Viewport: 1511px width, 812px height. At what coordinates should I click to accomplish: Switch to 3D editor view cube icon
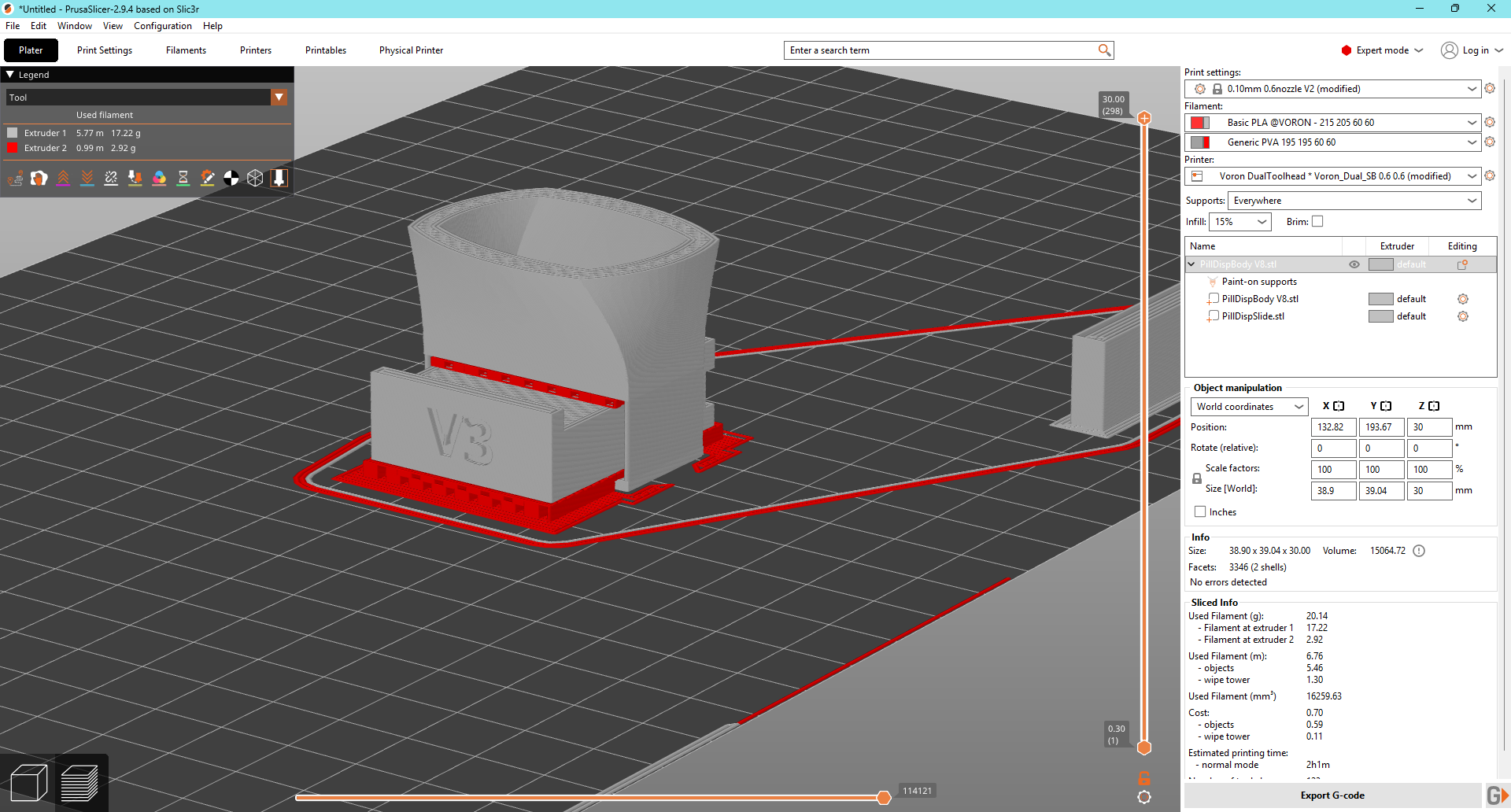(x=29, y=783)
